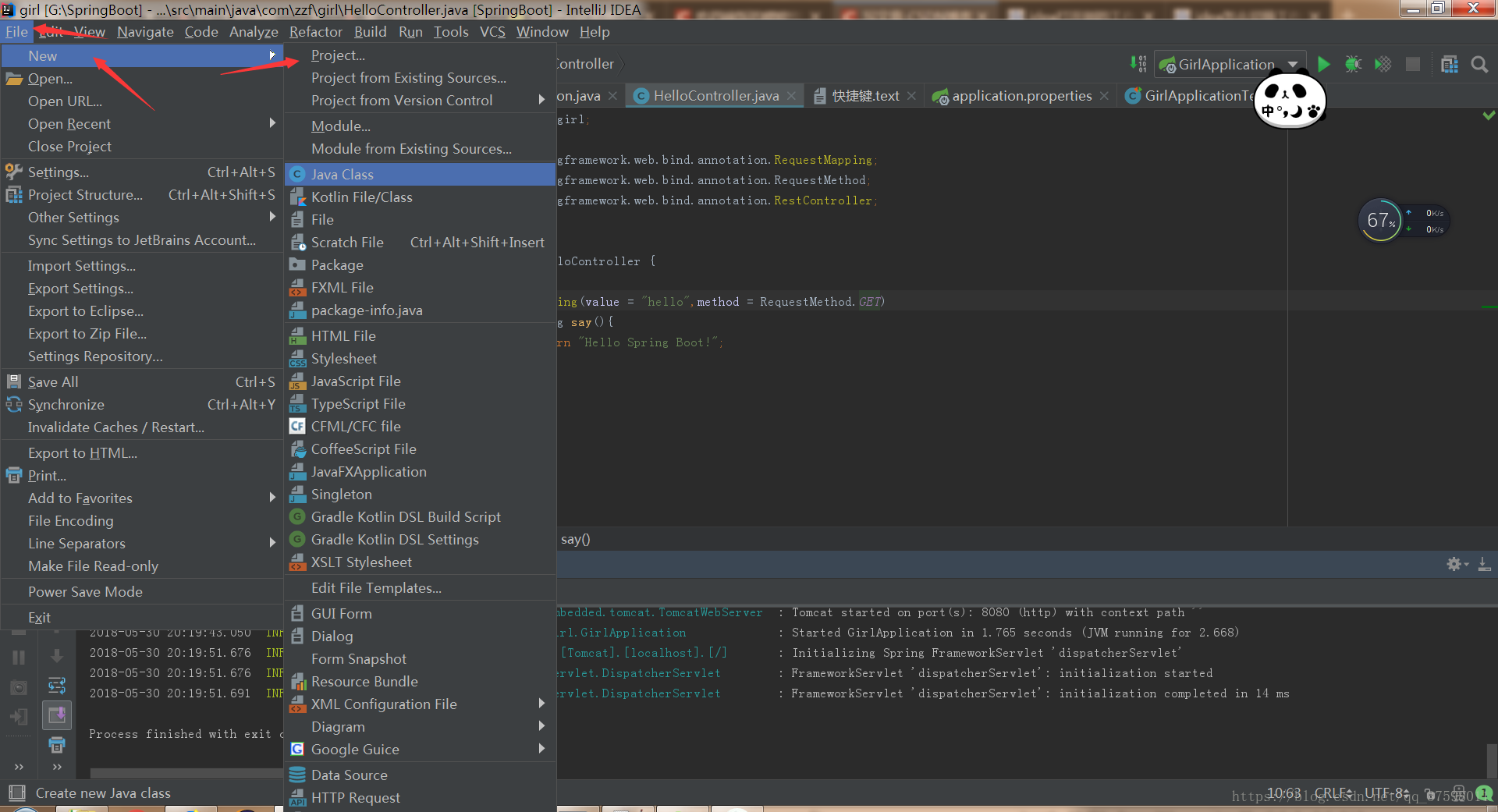Open Settings... from File menu
Viewport: 1498px width, 812px height.
[x=142, y=172]
